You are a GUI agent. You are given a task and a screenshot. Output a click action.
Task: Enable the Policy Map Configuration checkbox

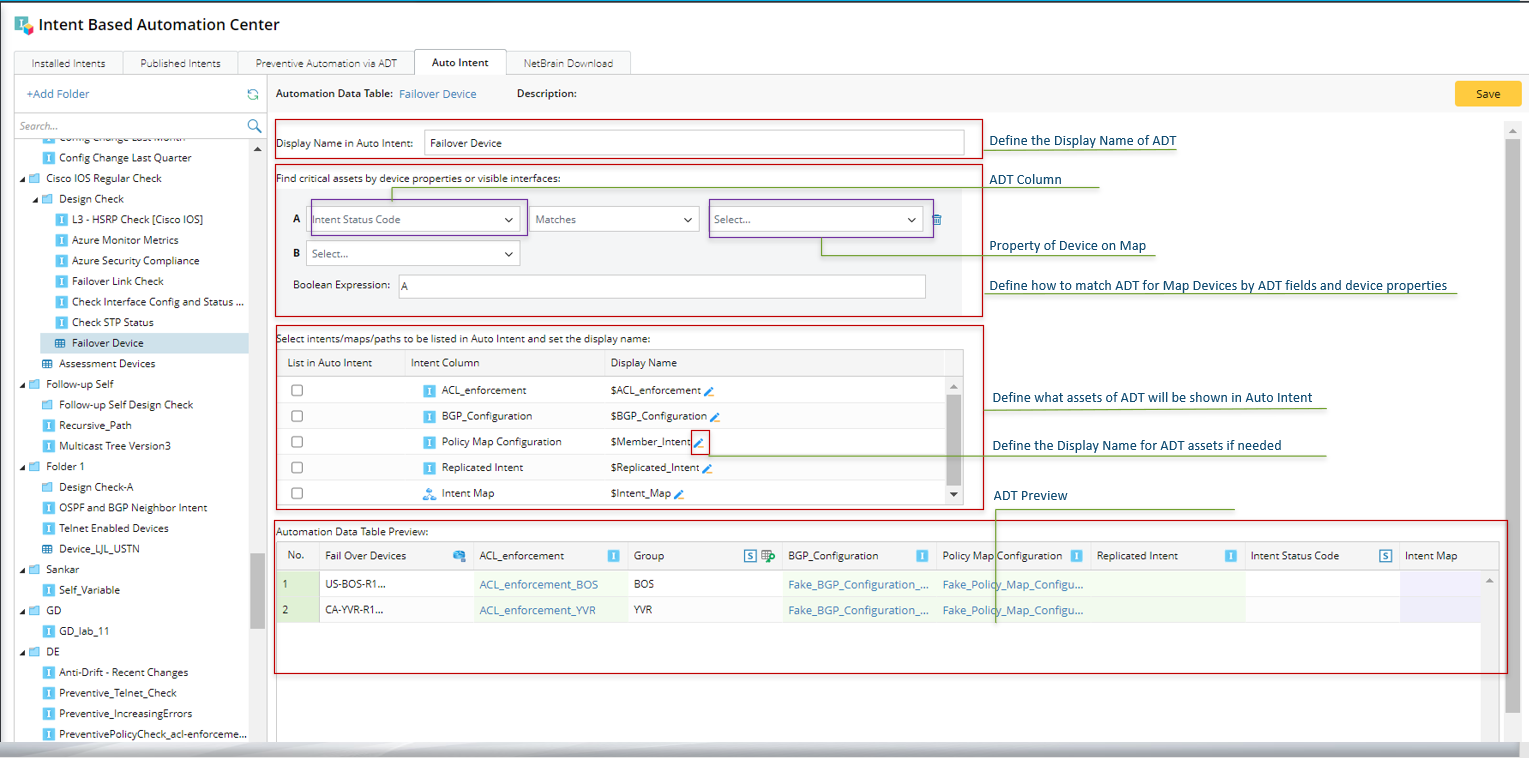pyautogui.click(x=297, y=442)
